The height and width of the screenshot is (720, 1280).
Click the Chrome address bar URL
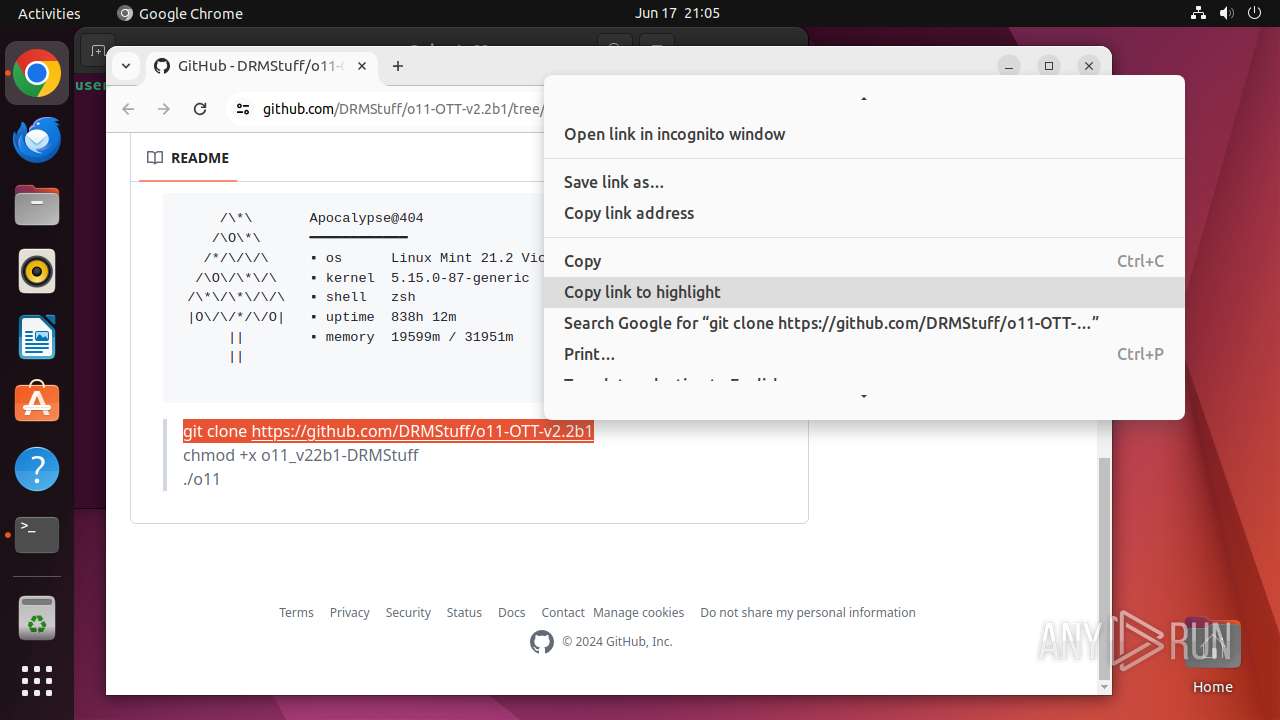(x=403, y=109)
